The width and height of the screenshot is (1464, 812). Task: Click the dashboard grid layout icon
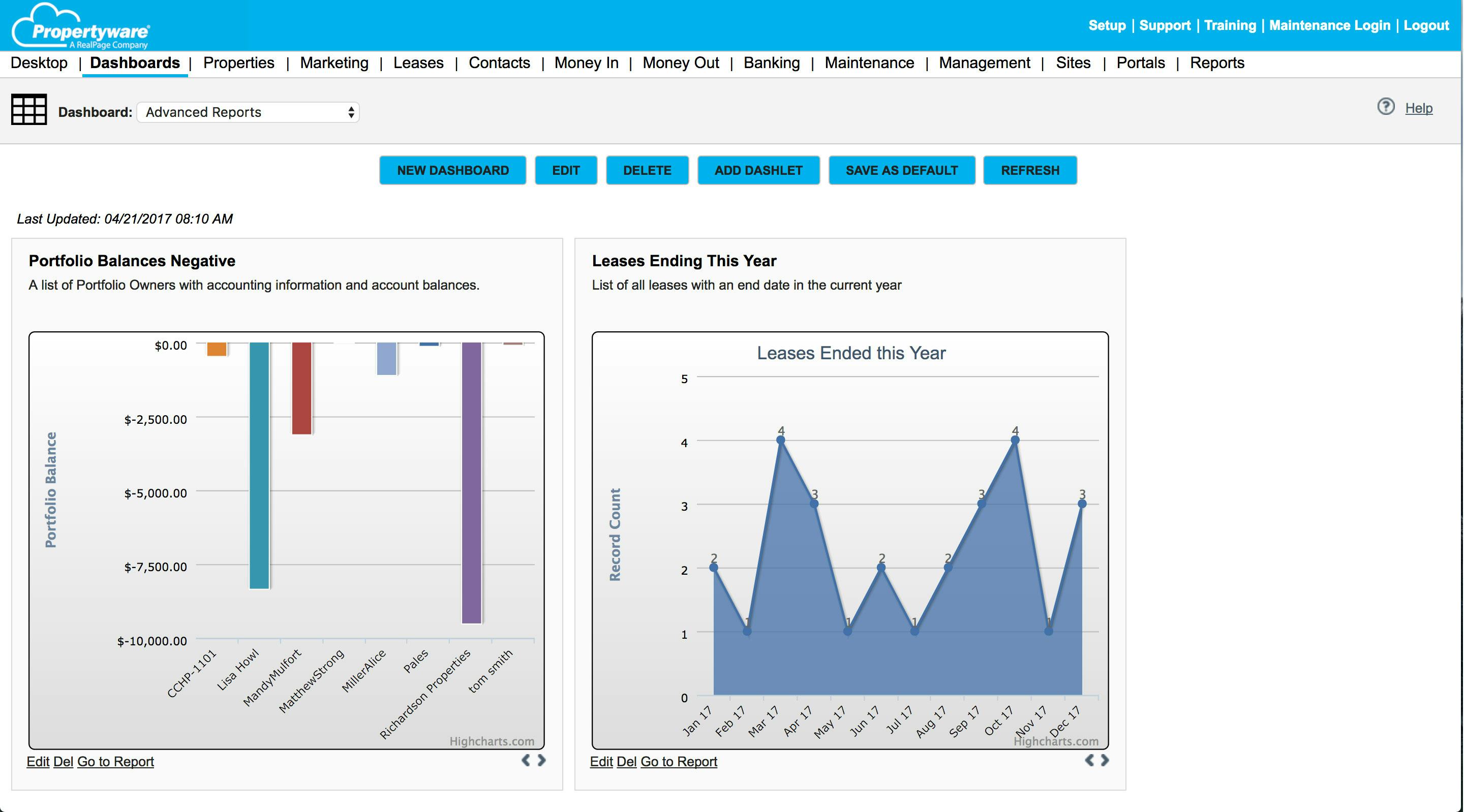click(28, 109)
